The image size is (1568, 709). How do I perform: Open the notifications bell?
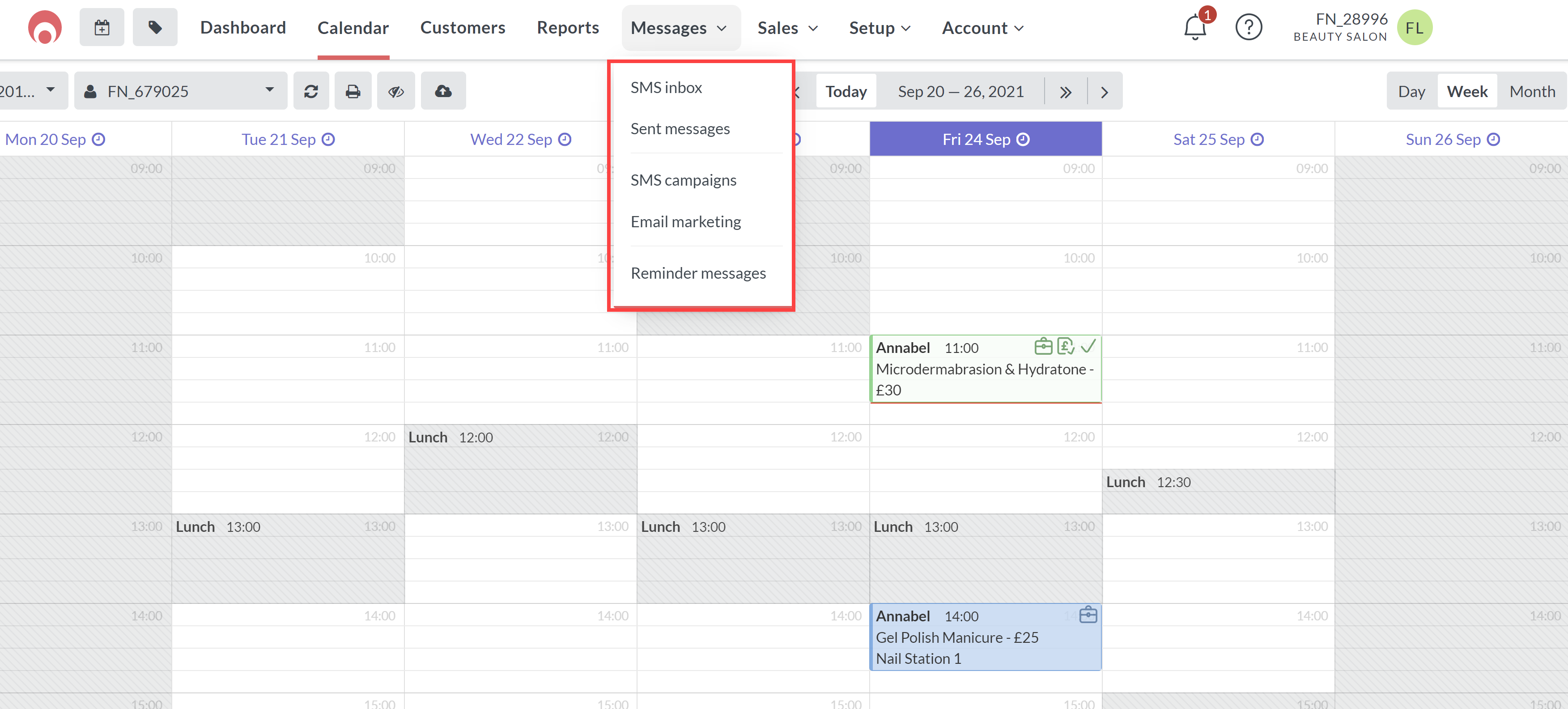[1195, 27]
